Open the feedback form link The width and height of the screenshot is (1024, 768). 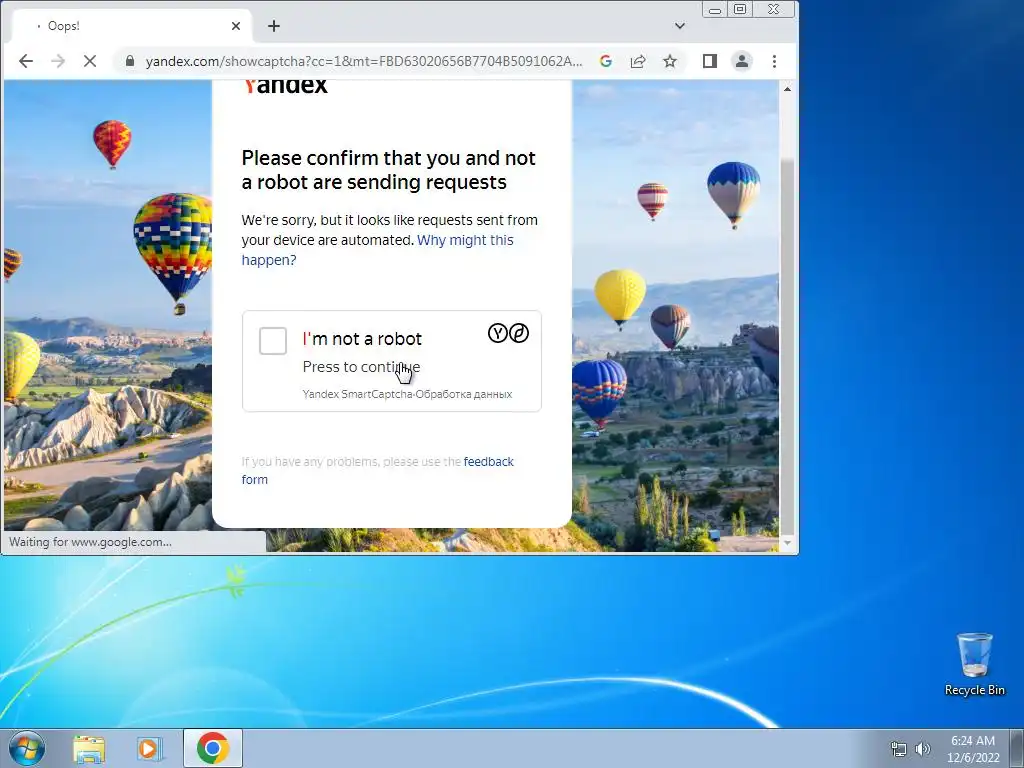(x=377, y=470)
